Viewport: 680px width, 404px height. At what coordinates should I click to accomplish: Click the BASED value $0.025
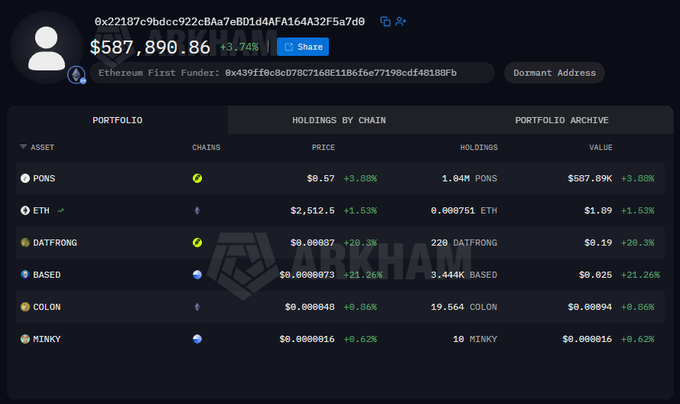[x=595, y=274]
